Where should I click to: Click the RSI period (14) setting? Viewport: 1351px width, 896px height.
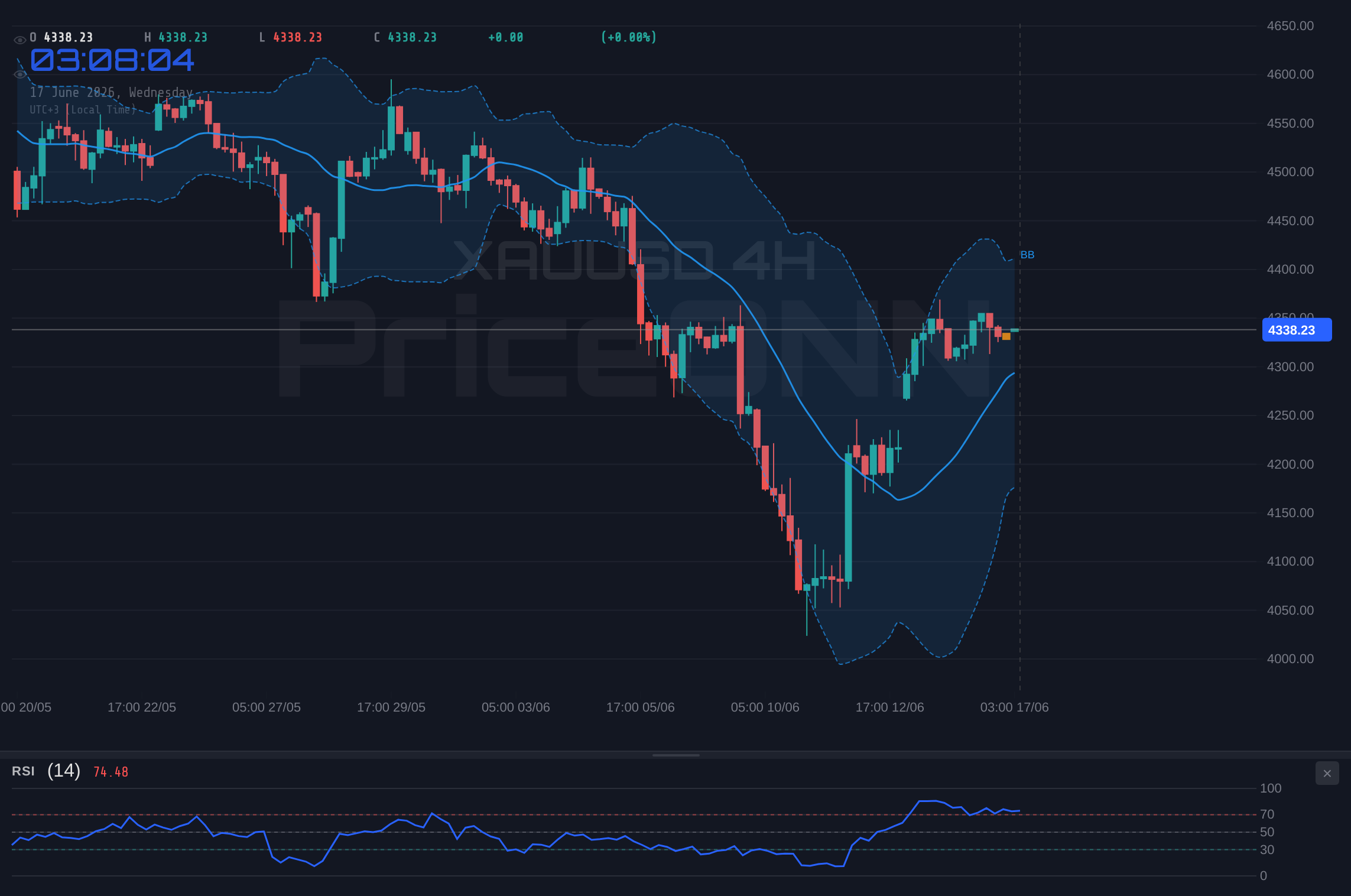click(x=64, y=771)
